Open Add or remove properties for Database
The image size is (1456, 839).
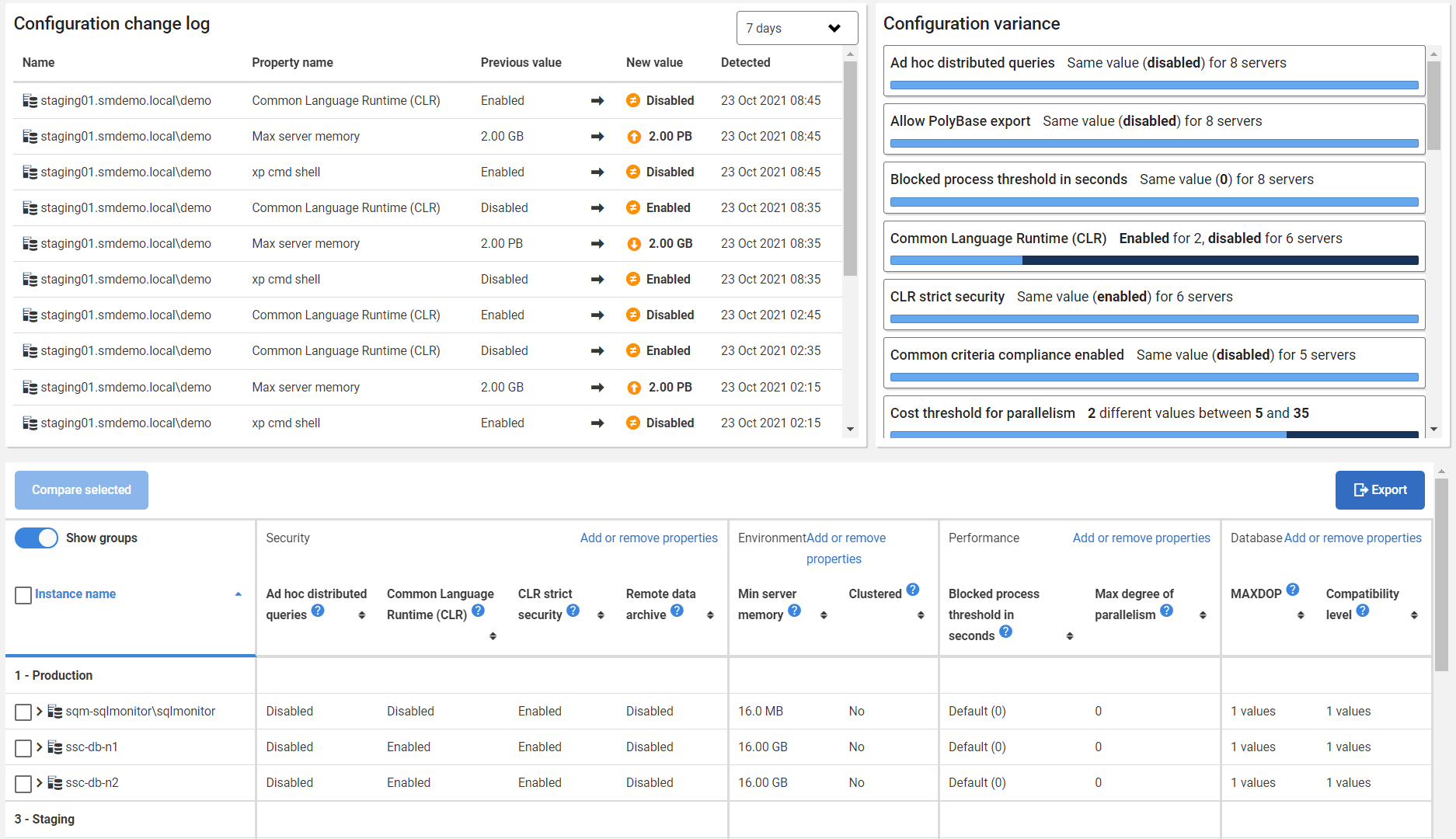1353,538
